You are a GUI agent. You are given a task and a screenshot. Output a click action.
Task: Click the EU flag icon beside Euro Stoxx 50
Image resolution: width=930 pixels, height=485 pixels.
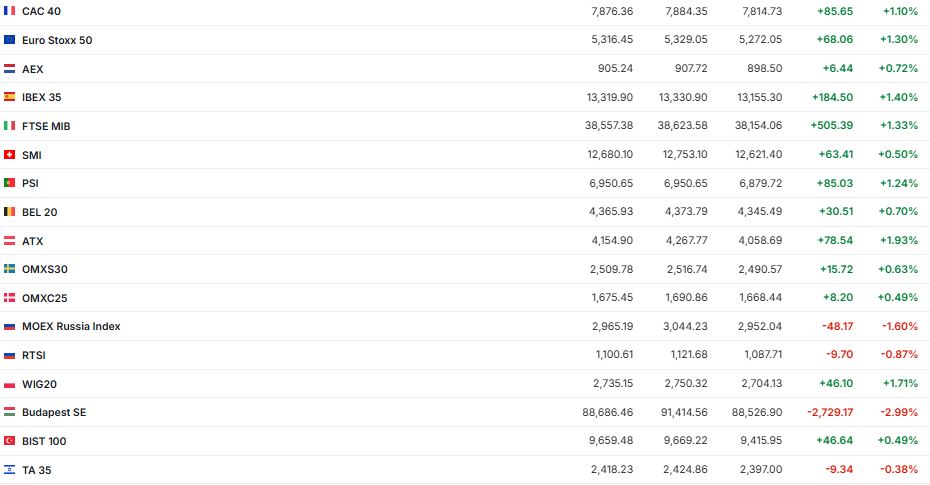click(10, 40)
